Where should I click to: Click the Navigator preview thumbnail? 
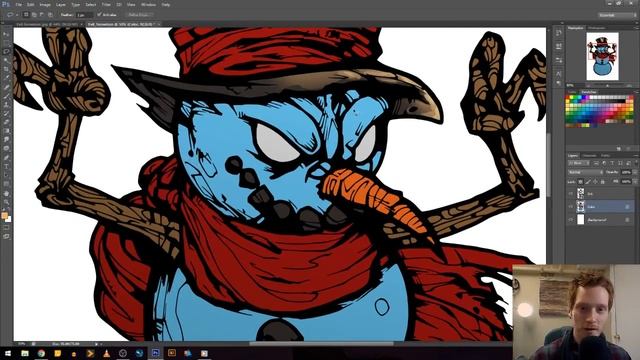coord(602,56)
